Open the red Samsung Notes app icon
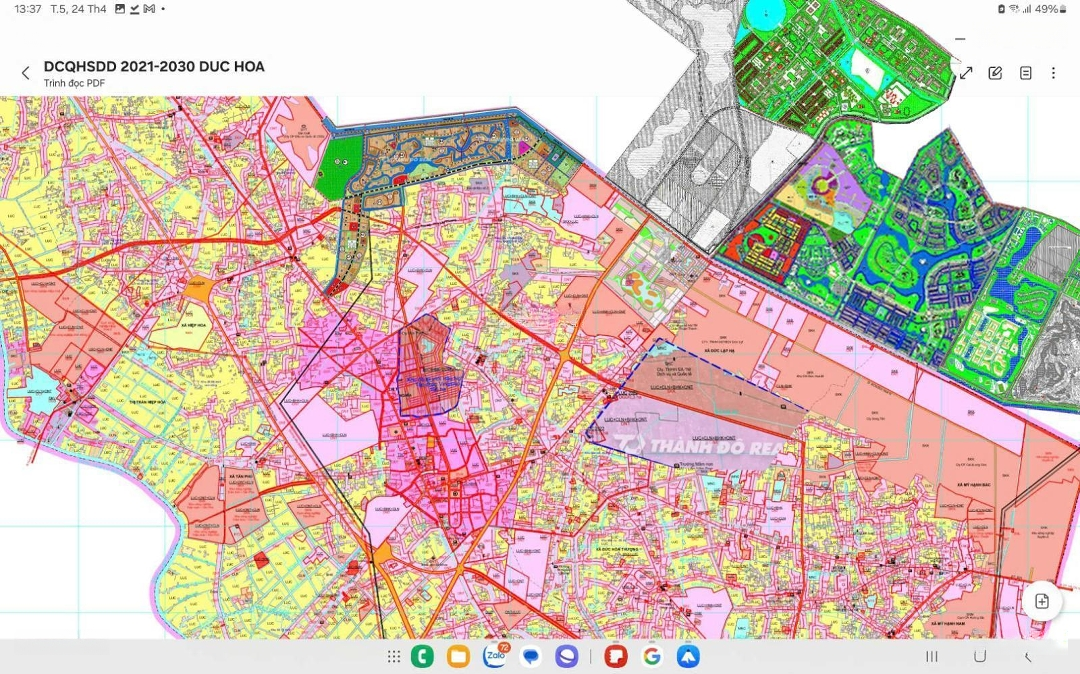 pyautogui.click(x=616, y=657)
